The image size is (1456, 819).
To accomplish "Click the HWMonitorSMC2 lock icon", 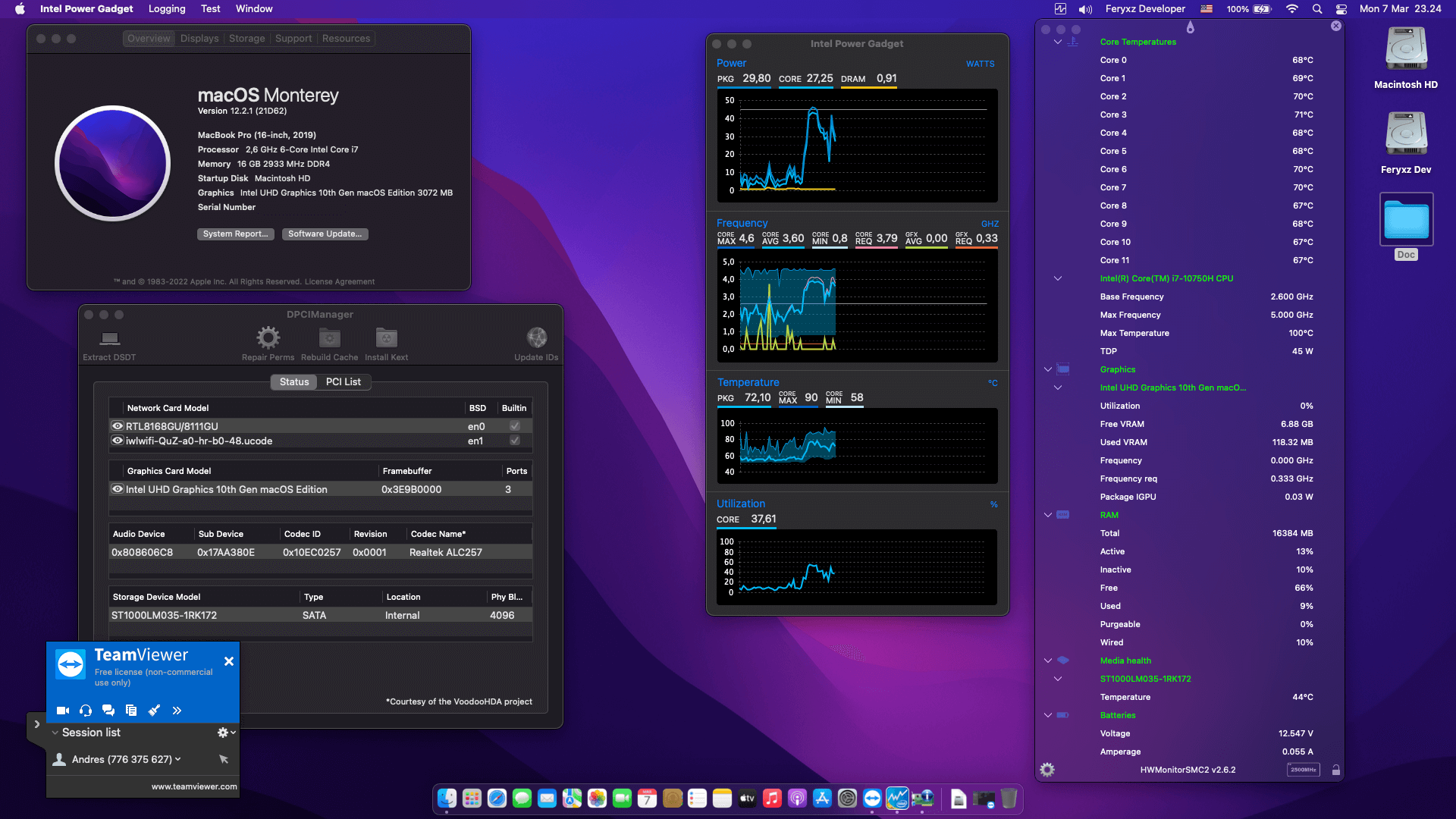I will coord(1336,770).
